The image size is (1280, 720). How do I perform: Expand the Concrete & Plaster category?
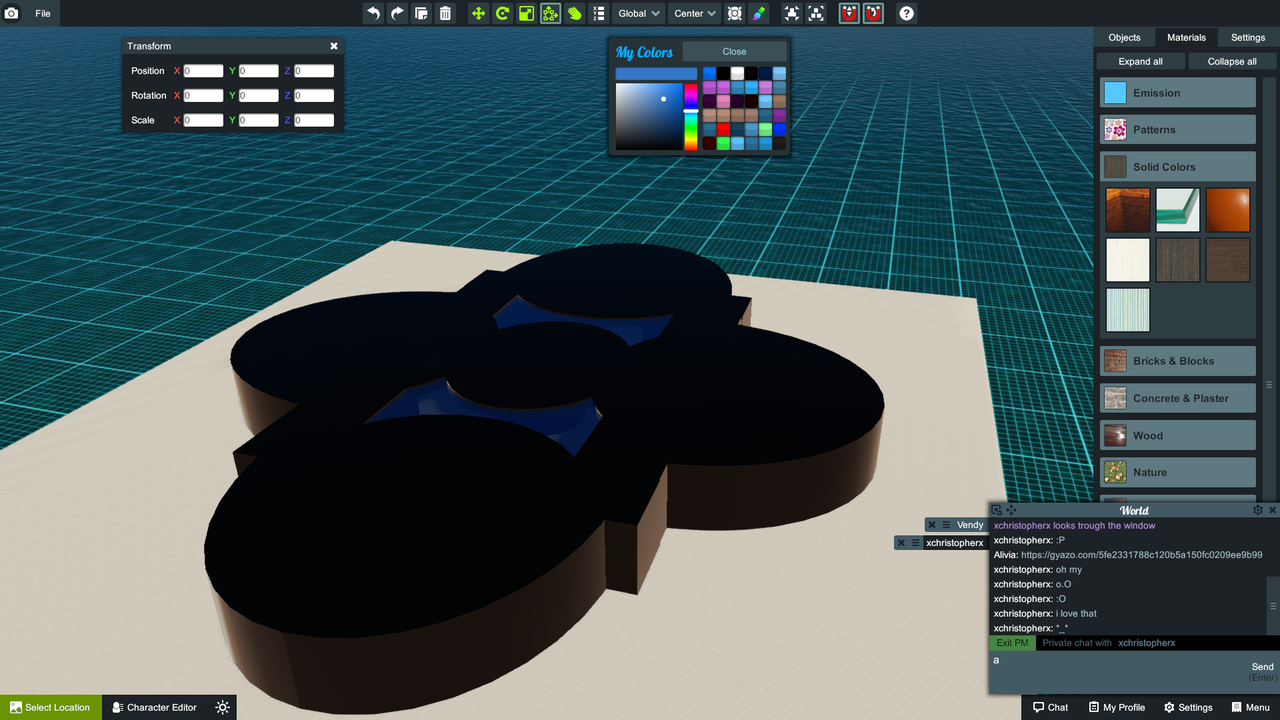(x=1178, y=398)
